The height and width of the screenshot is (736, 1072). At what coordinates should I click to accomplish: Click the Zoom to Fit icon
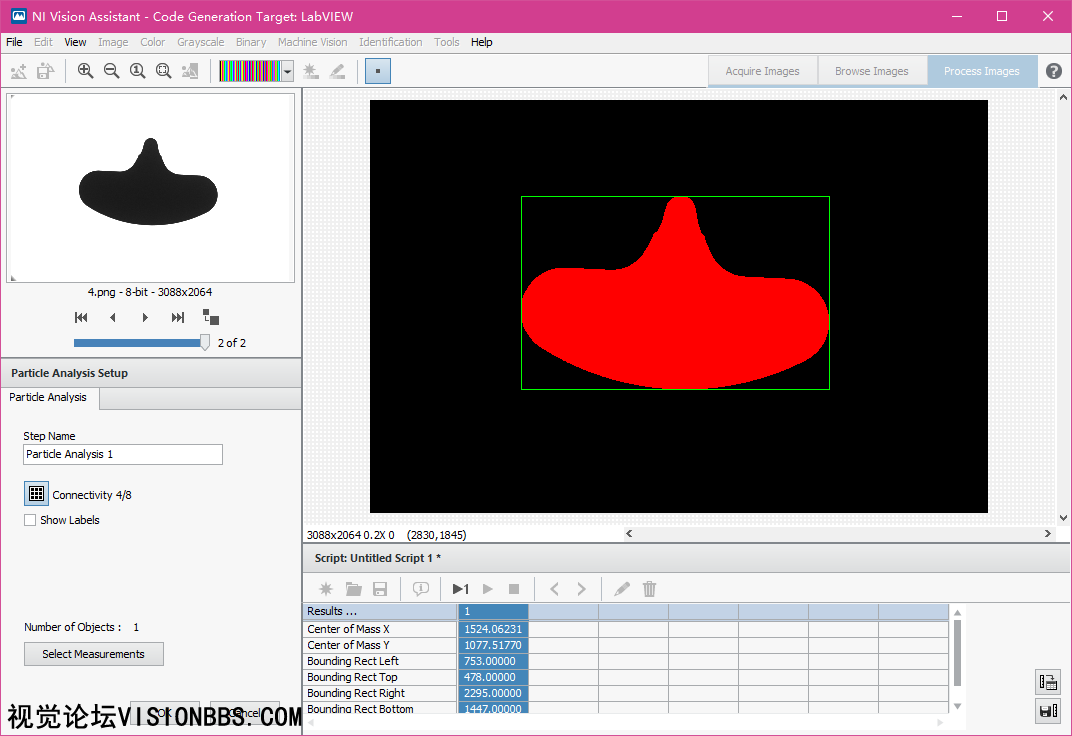coord(163,71)
